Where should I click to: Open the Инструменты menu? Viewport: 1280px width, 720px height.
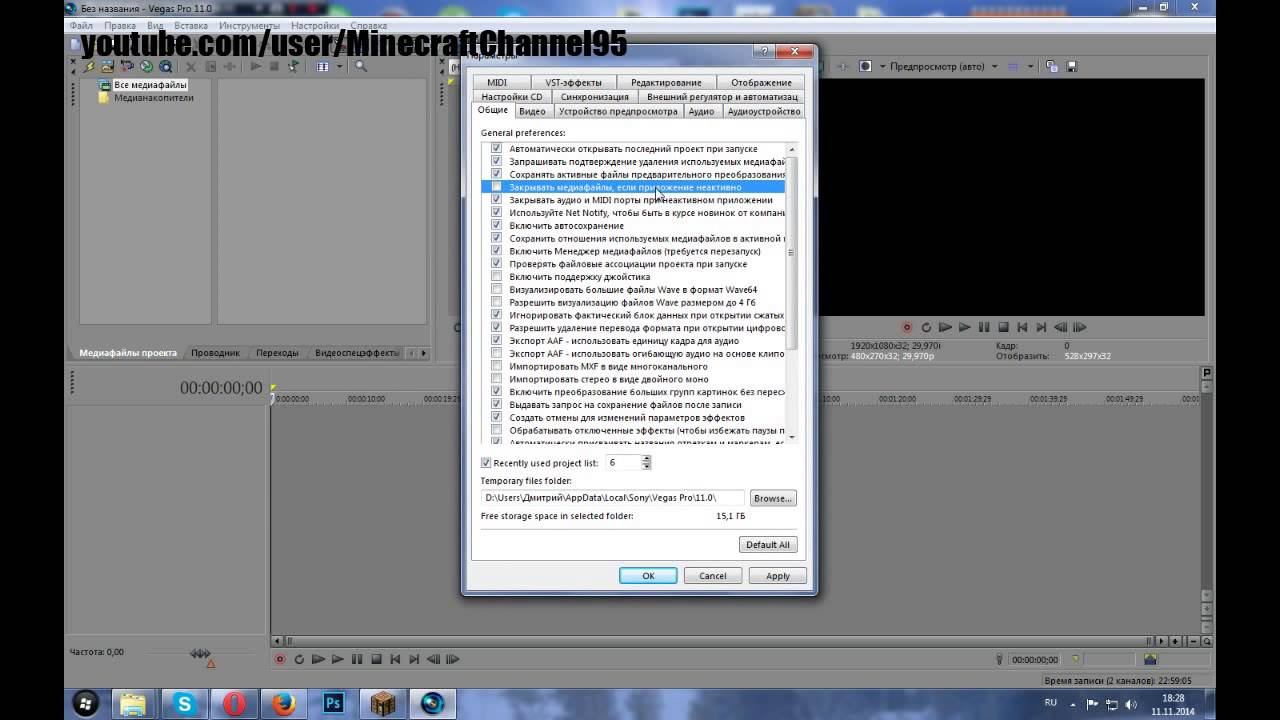click(x=249, y=25)
